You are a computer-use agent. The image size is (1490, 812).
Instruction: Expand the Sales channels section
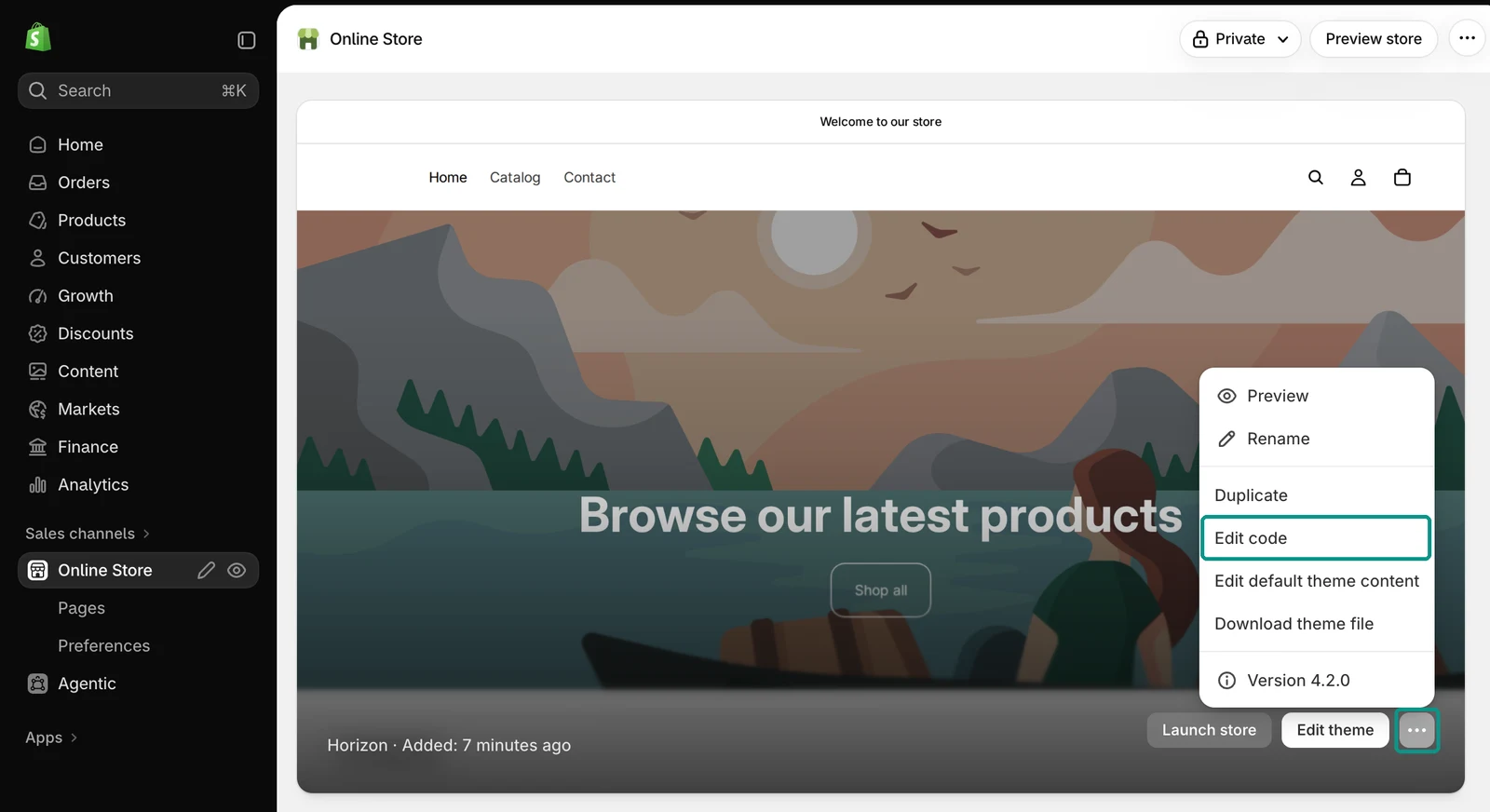point(88,534)
